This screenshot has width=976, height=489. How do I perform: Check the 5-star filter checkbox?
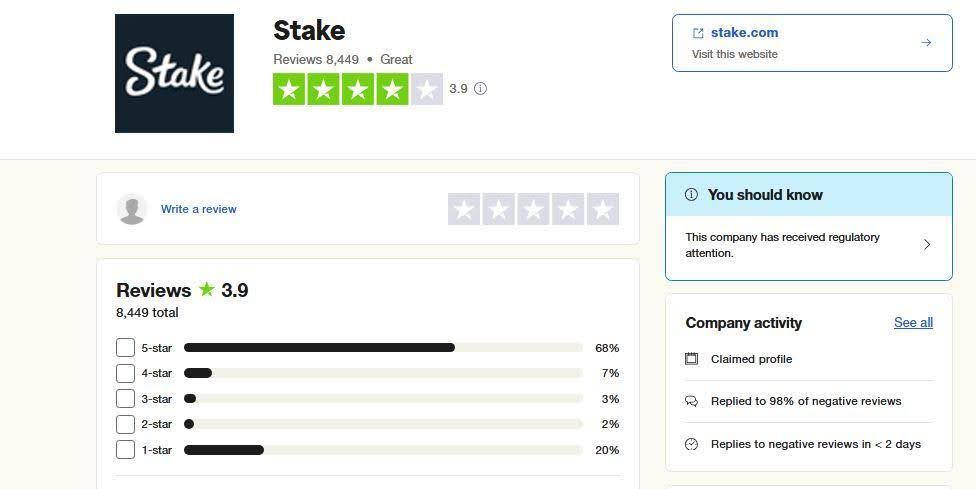pos(125,348)
